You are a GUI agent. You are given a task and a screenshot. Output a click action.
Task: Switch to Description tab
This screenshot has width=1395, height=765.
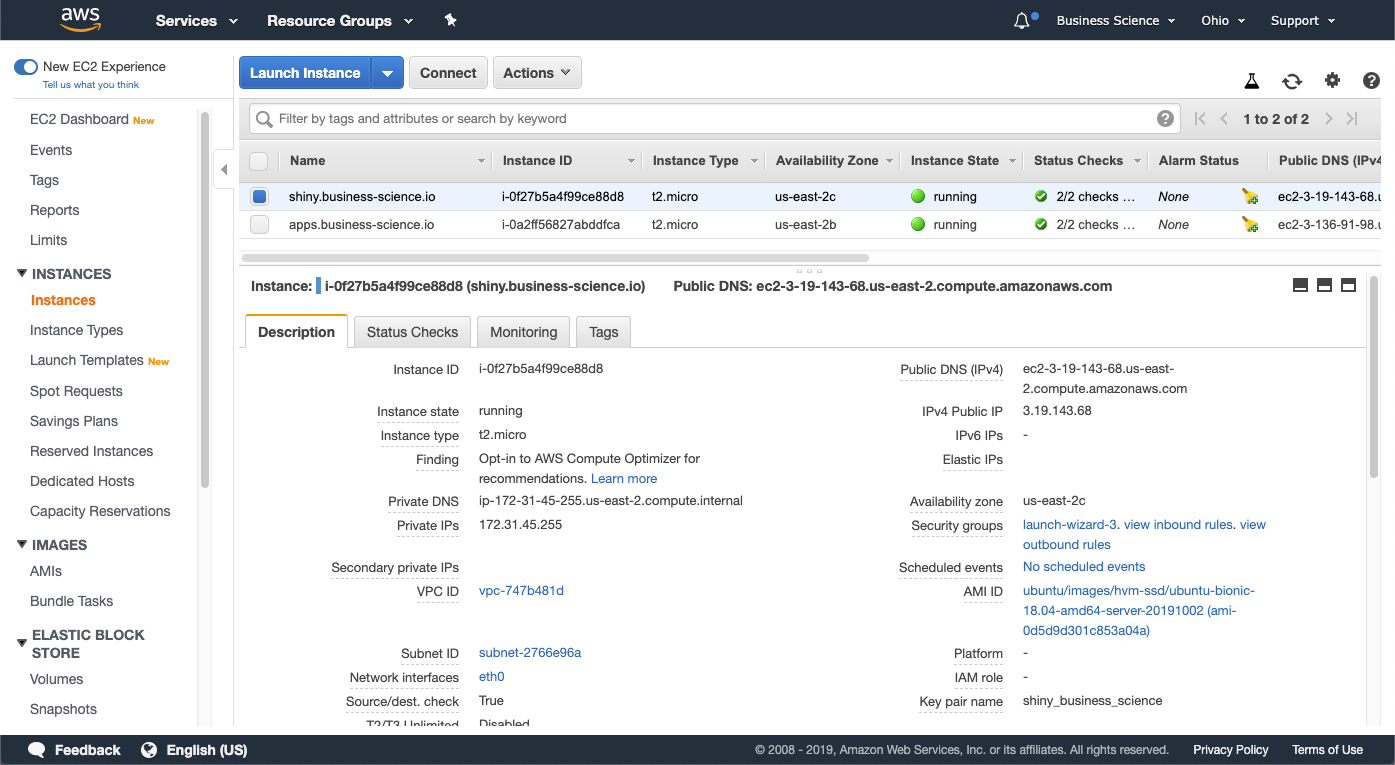(296, 332)
